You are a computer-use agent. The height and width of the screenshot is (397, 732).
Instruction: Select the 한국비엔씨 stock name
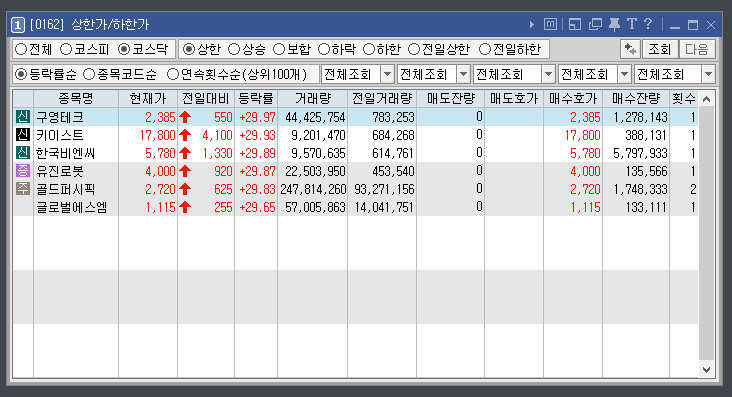tap(66, 153)
